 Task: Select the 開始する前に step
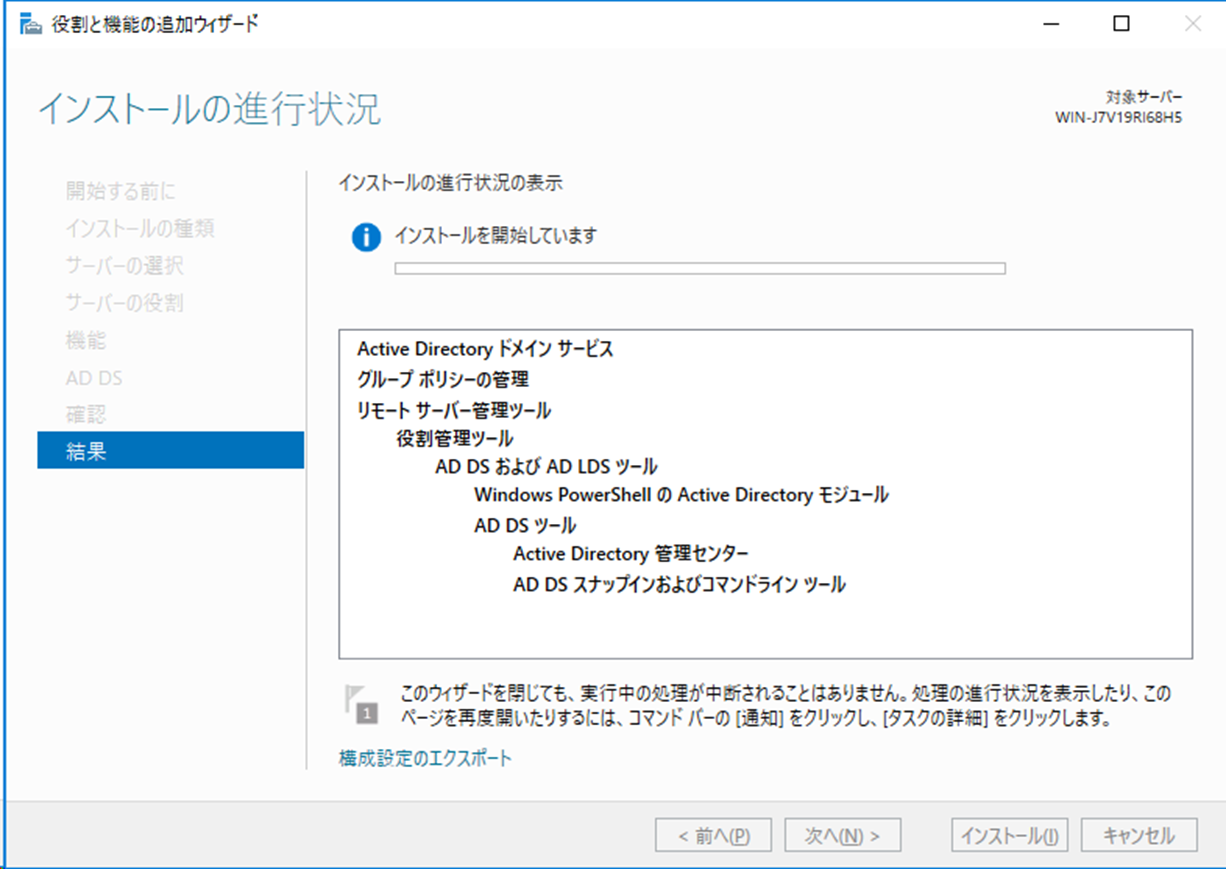121,192
